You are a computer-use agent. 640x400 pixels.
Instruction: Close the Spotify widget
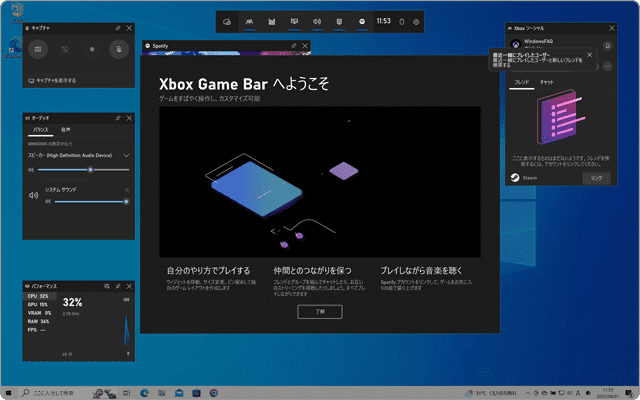click(x=305, y=46)
